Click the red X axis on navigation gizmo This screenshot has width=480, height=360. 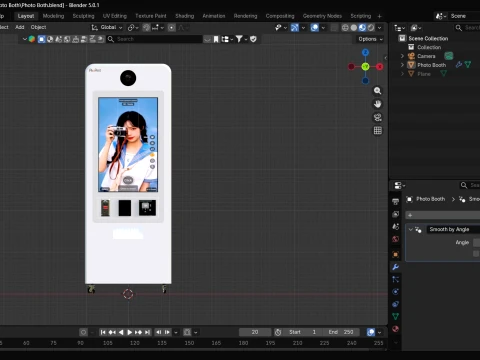[x=380, y=67]
